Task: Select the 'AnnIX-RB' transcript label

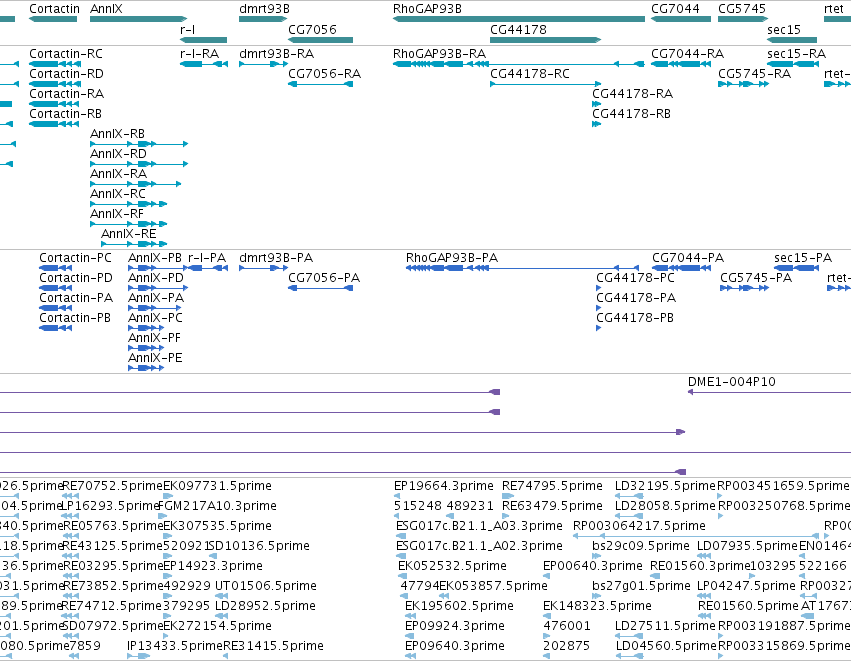Action: pos(117,134)
